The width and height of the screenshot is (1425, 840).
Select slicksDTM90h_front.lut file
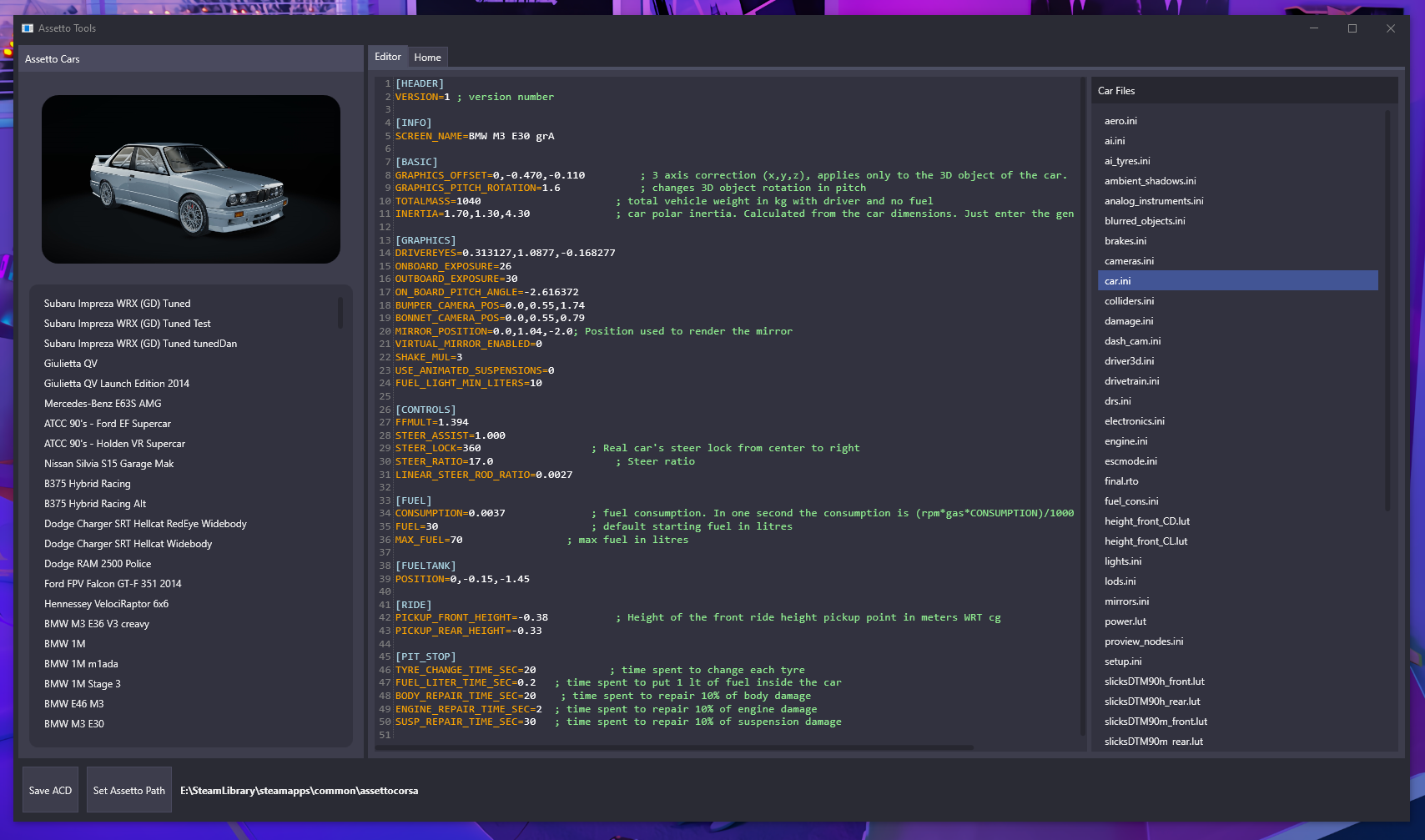[1155, 681]
